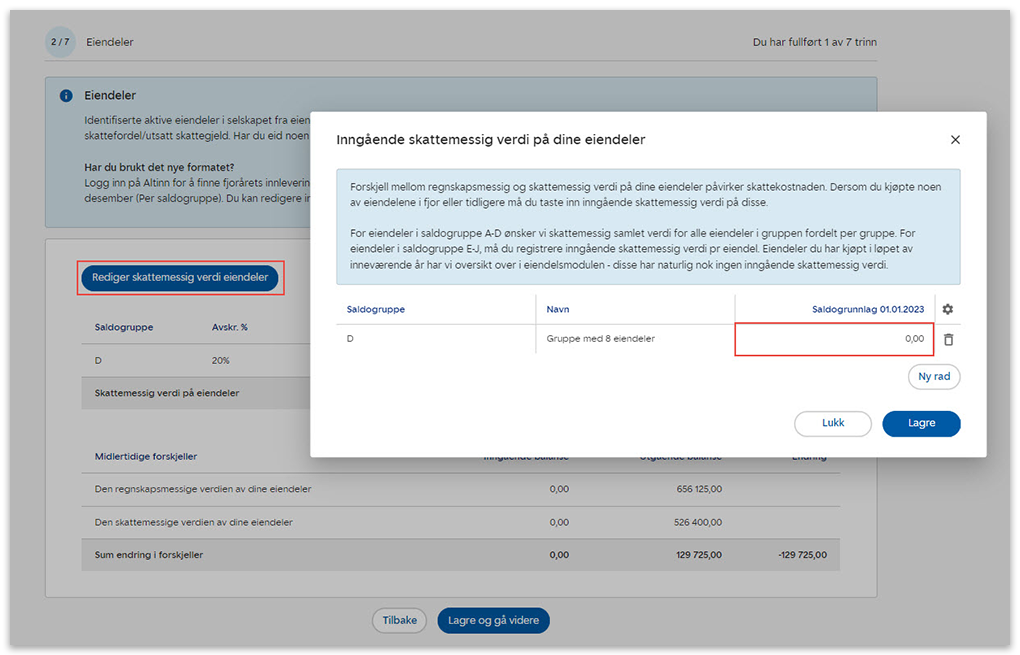Add a new row with Ny rad
The height and width of the screenshot is (655, 1020).
(934, 377)
